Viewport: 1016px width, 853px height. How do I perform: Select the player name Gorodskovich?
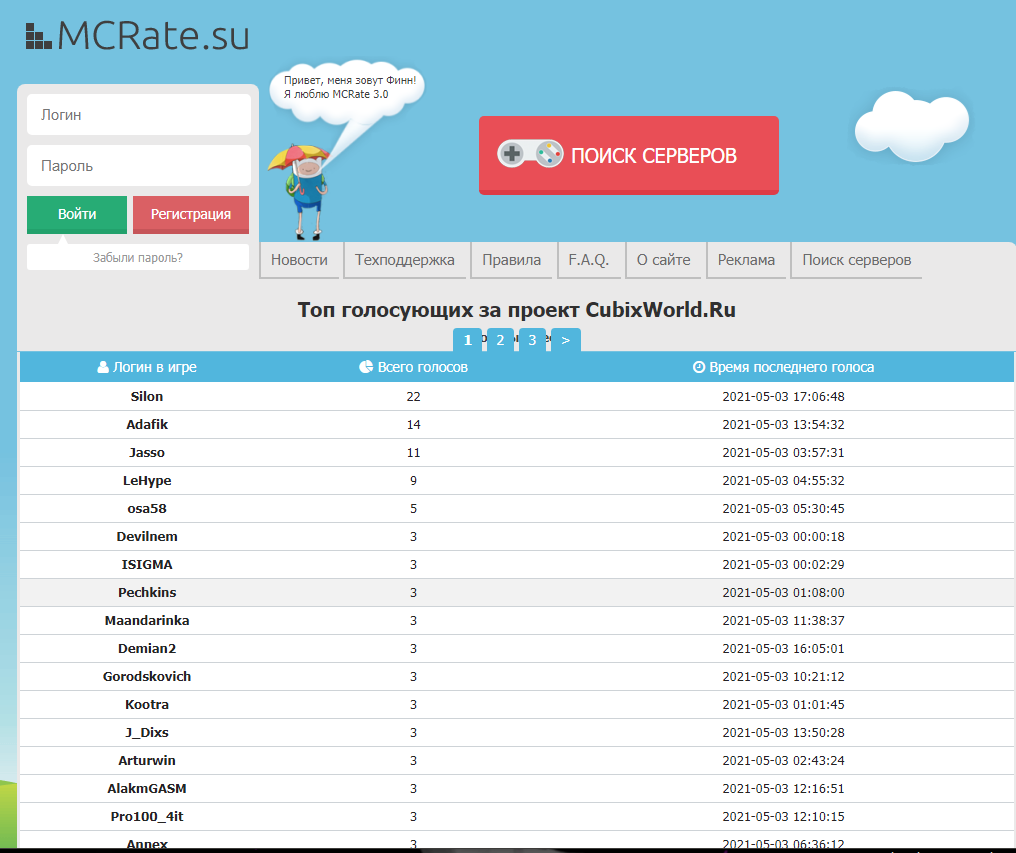(147, 677)
